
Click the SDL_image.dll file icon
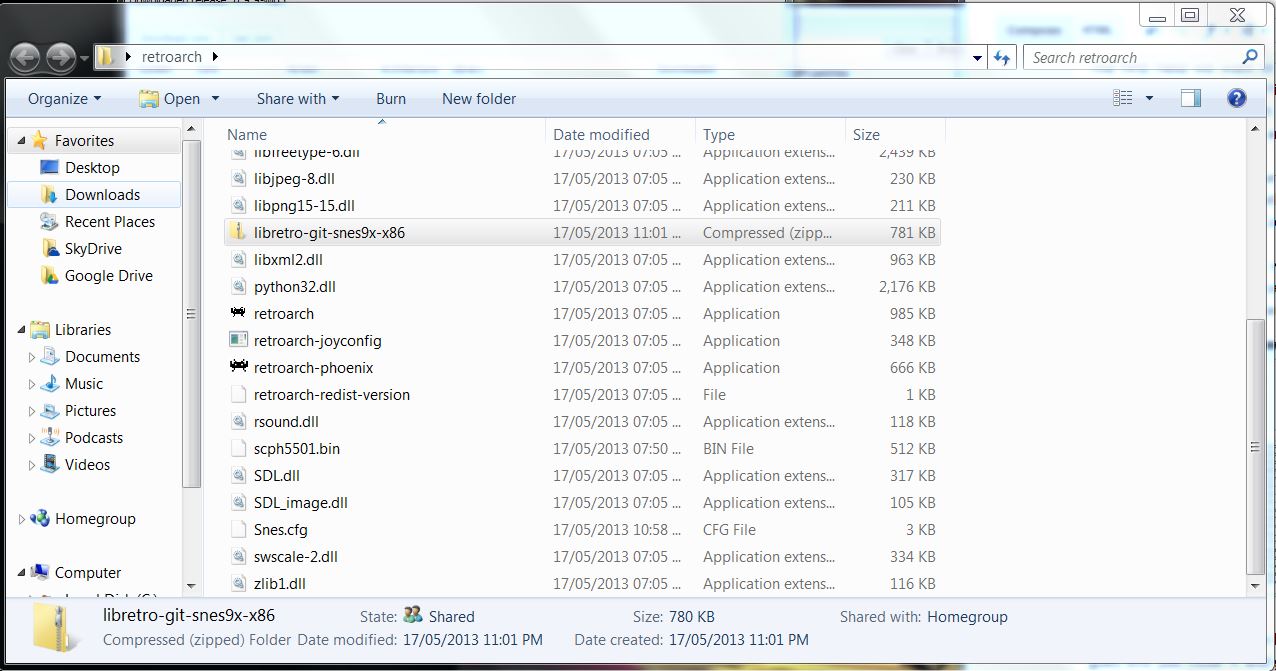coord(238,502)
